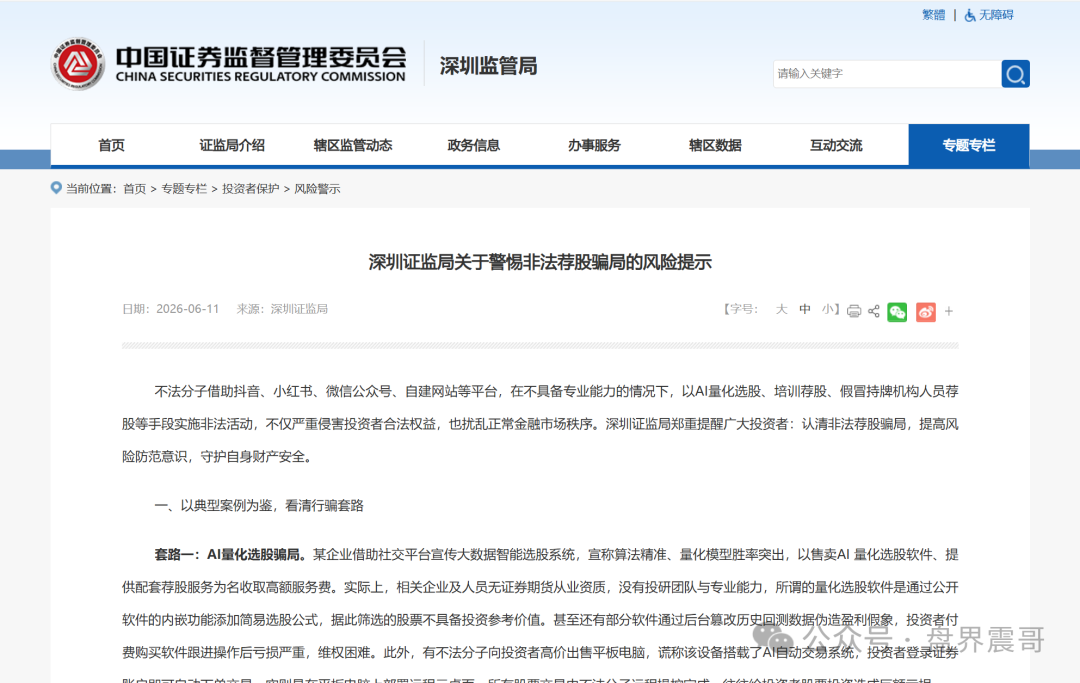Expand more sharing options plus icon

pos(948,311)
